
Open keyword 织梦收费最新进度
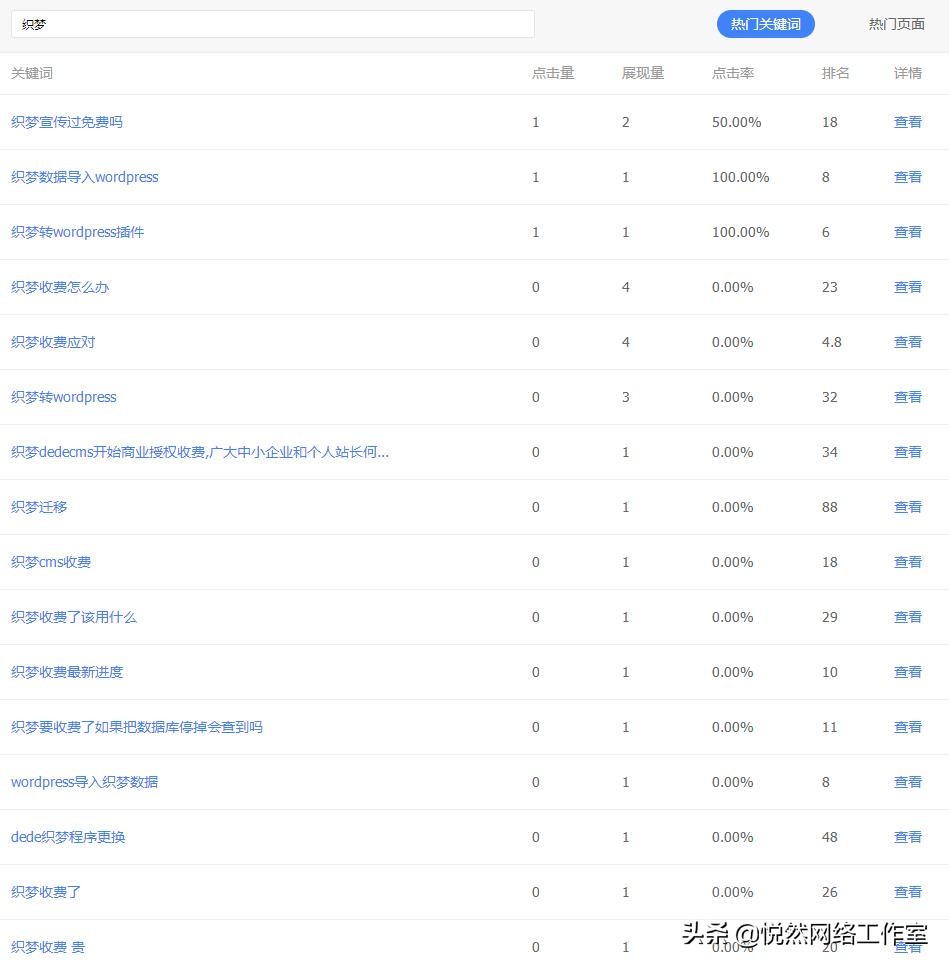click(67, 672)
